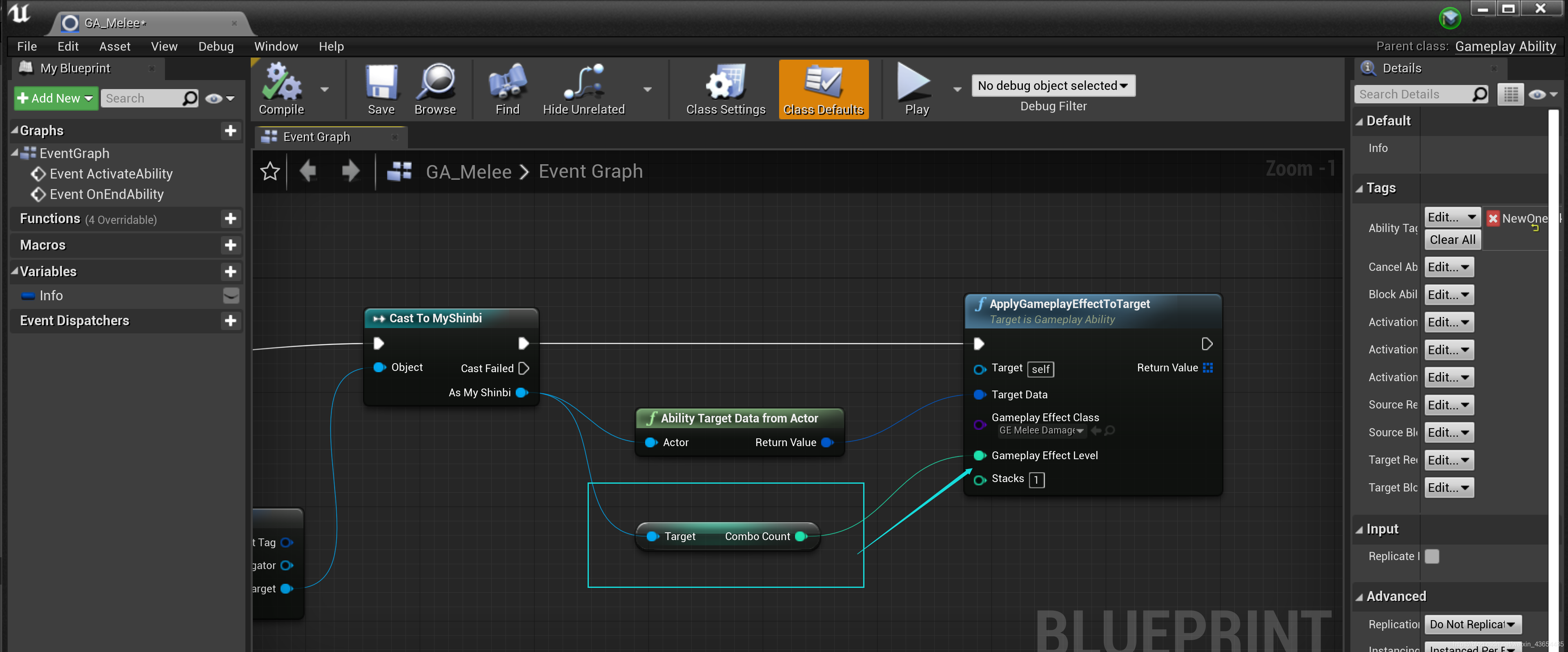The height and width of the screenshot is (652, 1568).
Task: Collapse the Variables section
Action: click(15, 272)
